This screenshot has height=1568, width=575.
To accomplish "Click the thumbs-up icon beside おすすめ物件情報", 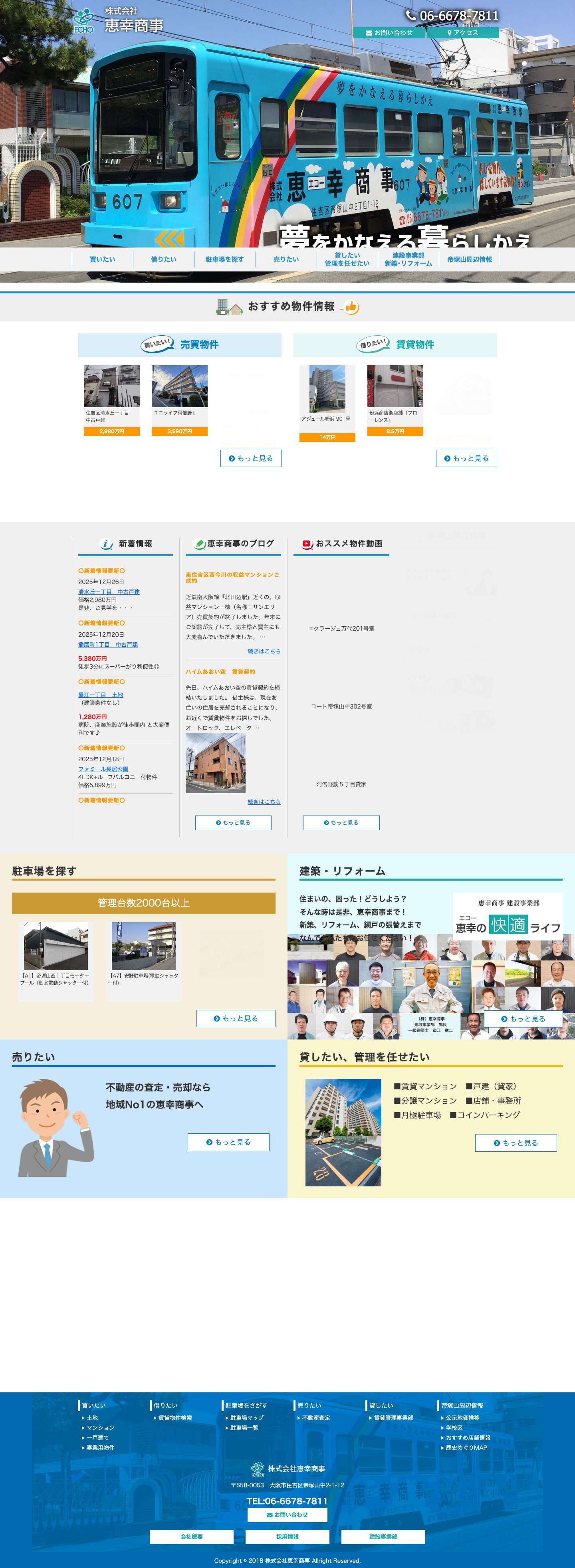I will pos(350,307).
